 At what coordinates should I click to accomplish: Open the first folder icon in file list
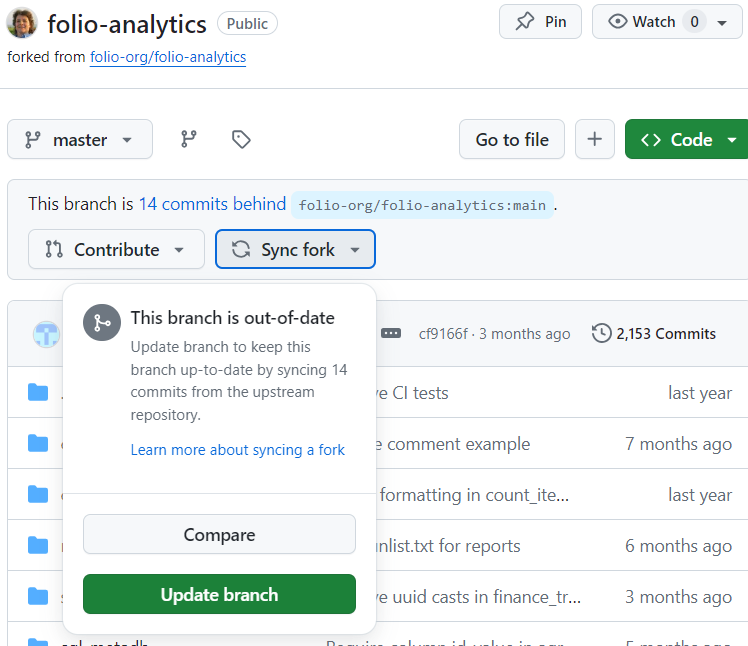[38, 393]
